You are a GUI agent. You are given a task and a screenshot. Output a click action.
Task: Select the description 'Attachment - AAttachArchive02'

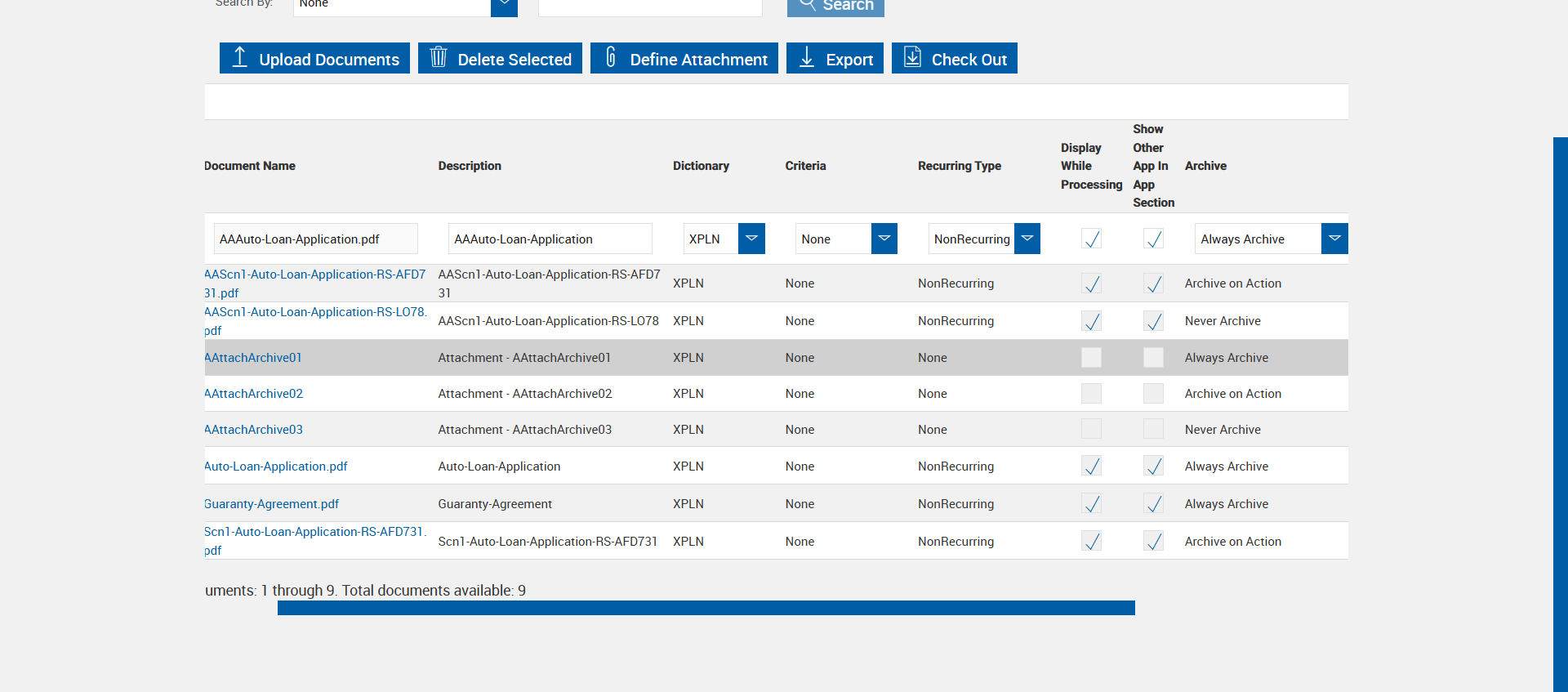[525, 394]
